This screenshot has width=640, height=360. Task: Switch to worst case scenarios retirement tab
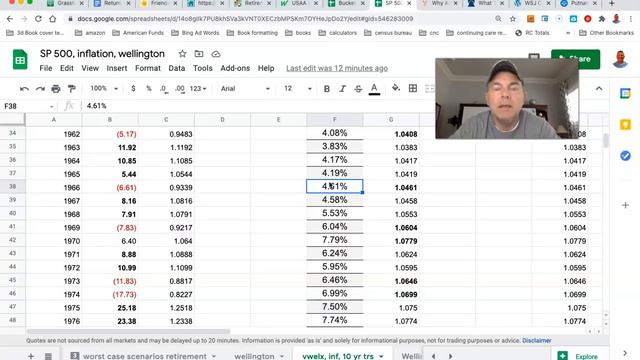click(144, 356)
